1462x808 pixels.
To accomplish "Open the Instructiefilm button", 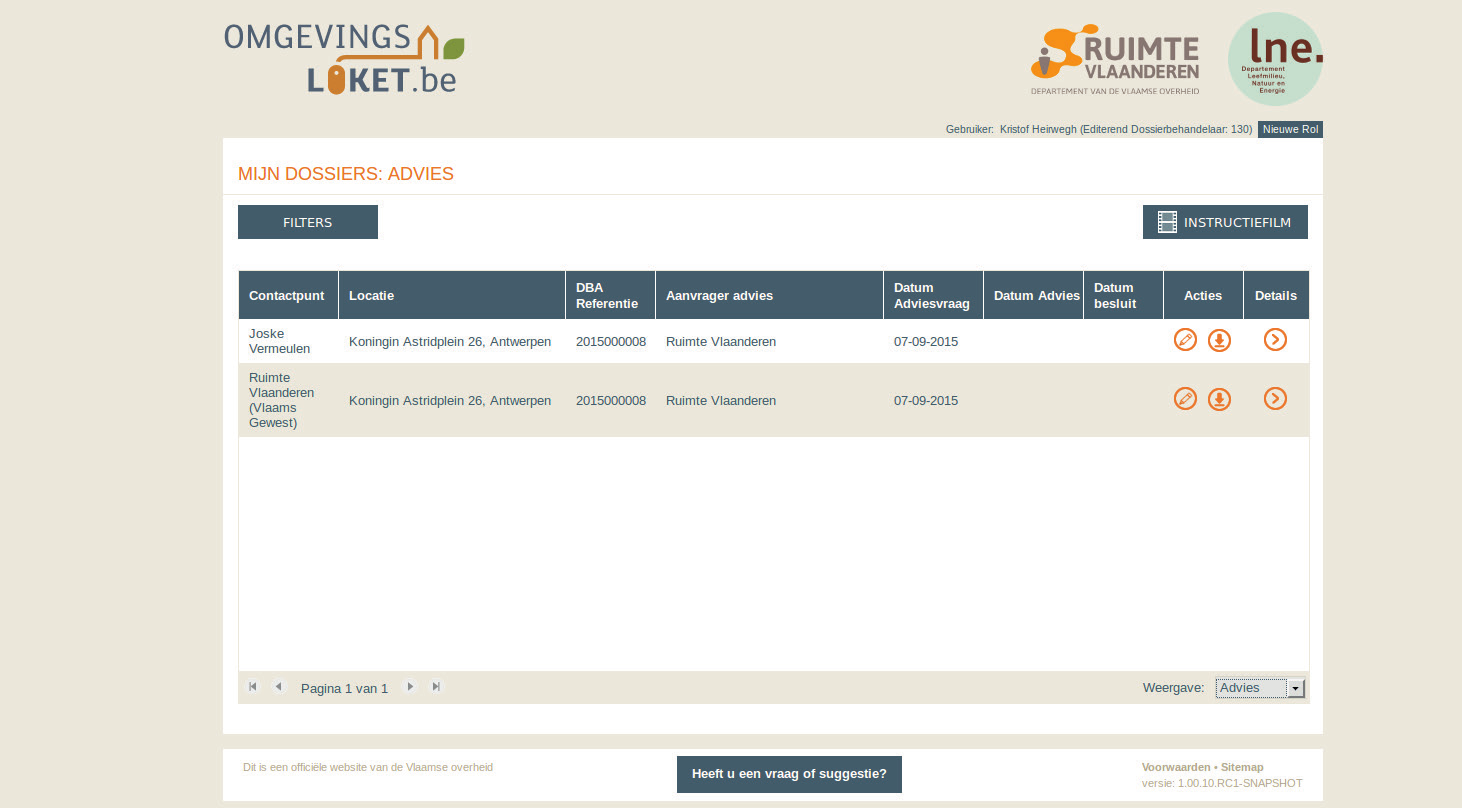I will click(1225, 222).
